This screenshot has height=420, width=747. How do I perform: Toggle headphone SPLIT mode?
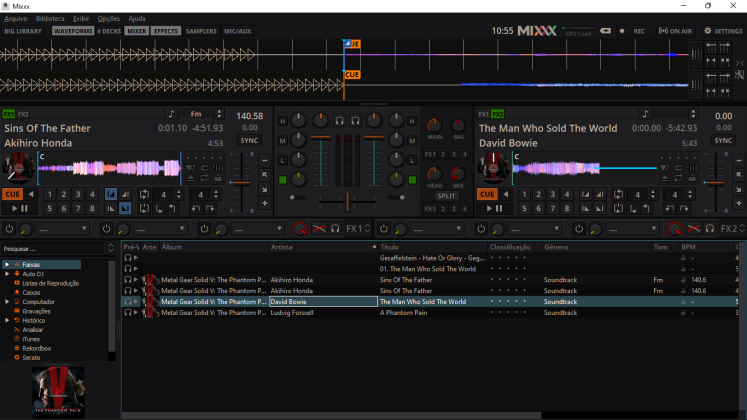tap(446, 196)
